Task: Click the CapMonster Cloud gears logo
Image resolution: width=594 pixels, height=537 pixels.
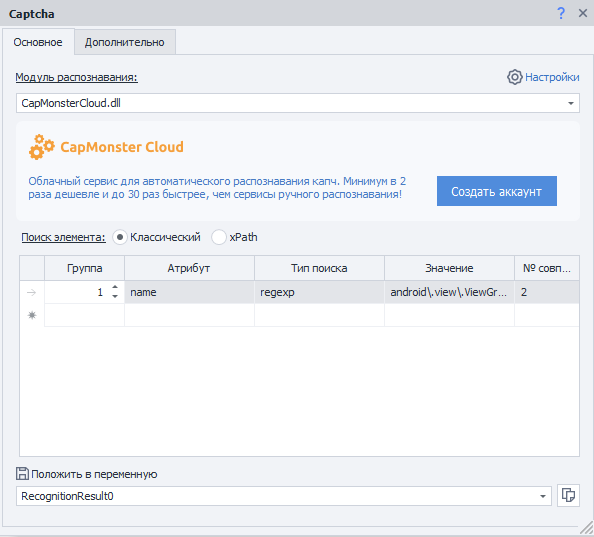Action: point(42,147)
